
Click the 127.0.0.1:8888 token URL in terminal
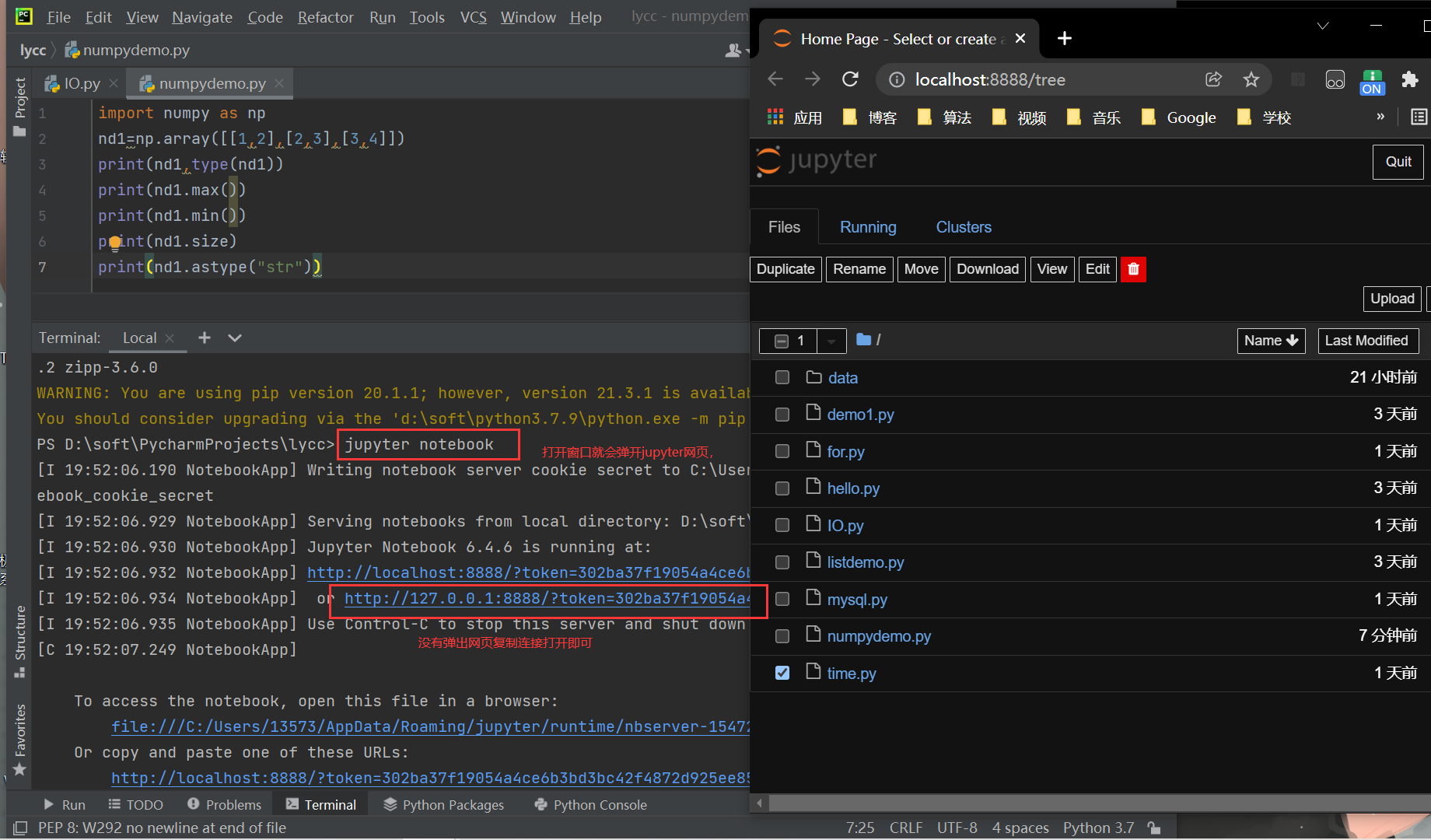[x=547, y=598]
